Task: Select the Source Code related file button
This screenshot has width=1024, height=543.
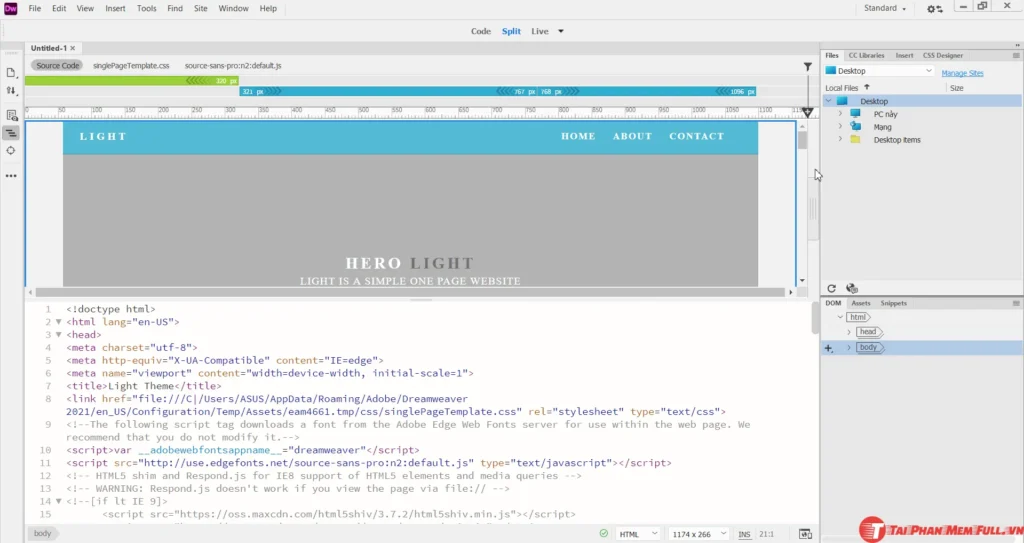Action: coord(57,65)
